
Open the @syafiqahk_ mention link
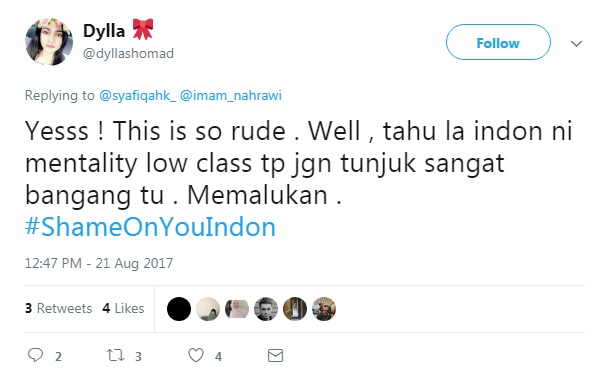pyautogui.click(x=137, y=95)
